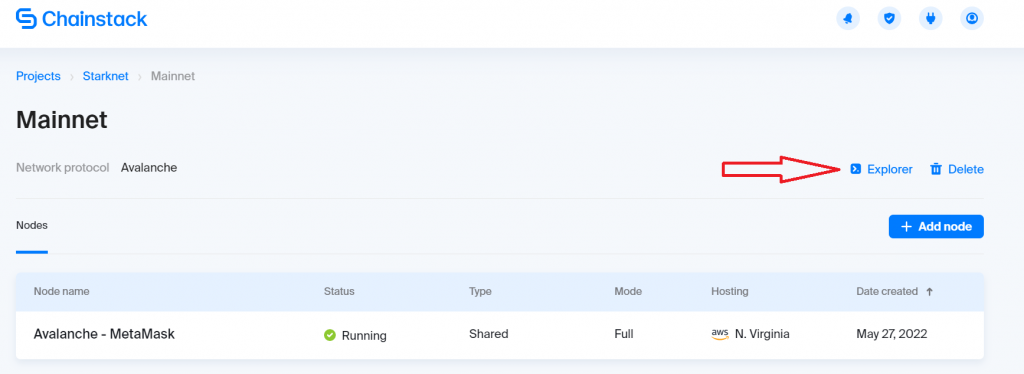Click the Add node button
Viewport: 1024px width, 374px height.
point(936,226)
